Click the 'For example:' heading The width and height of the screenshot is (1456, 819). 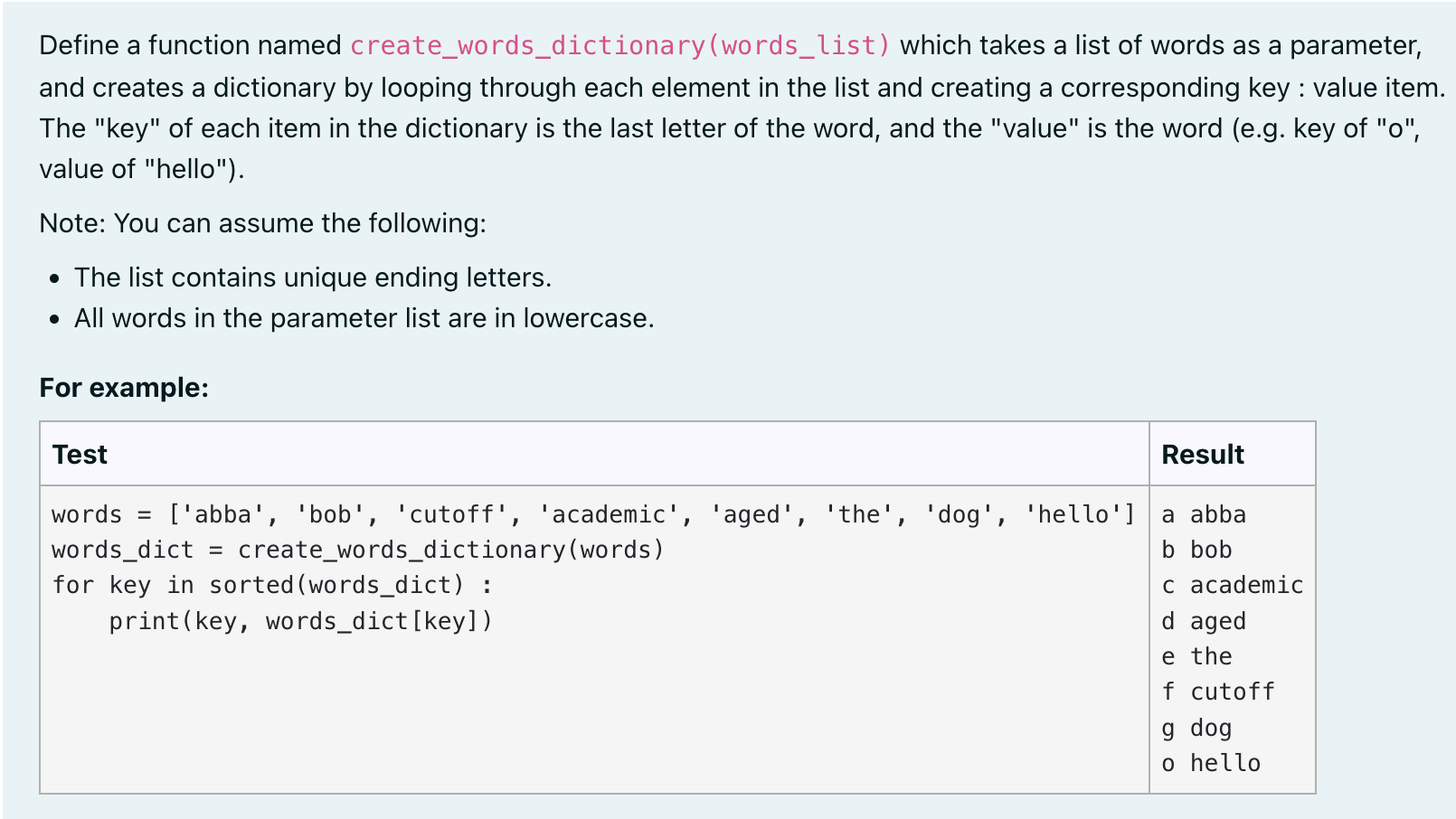pos(123,388)
